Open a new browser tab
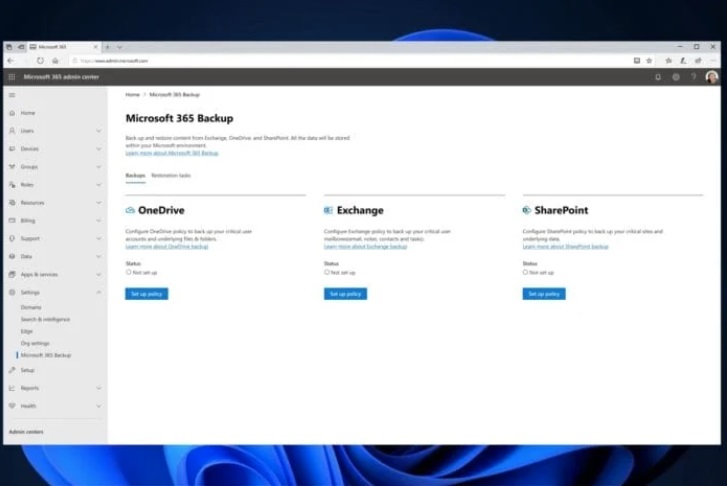727x486 pixels. (x=108, y=47)
